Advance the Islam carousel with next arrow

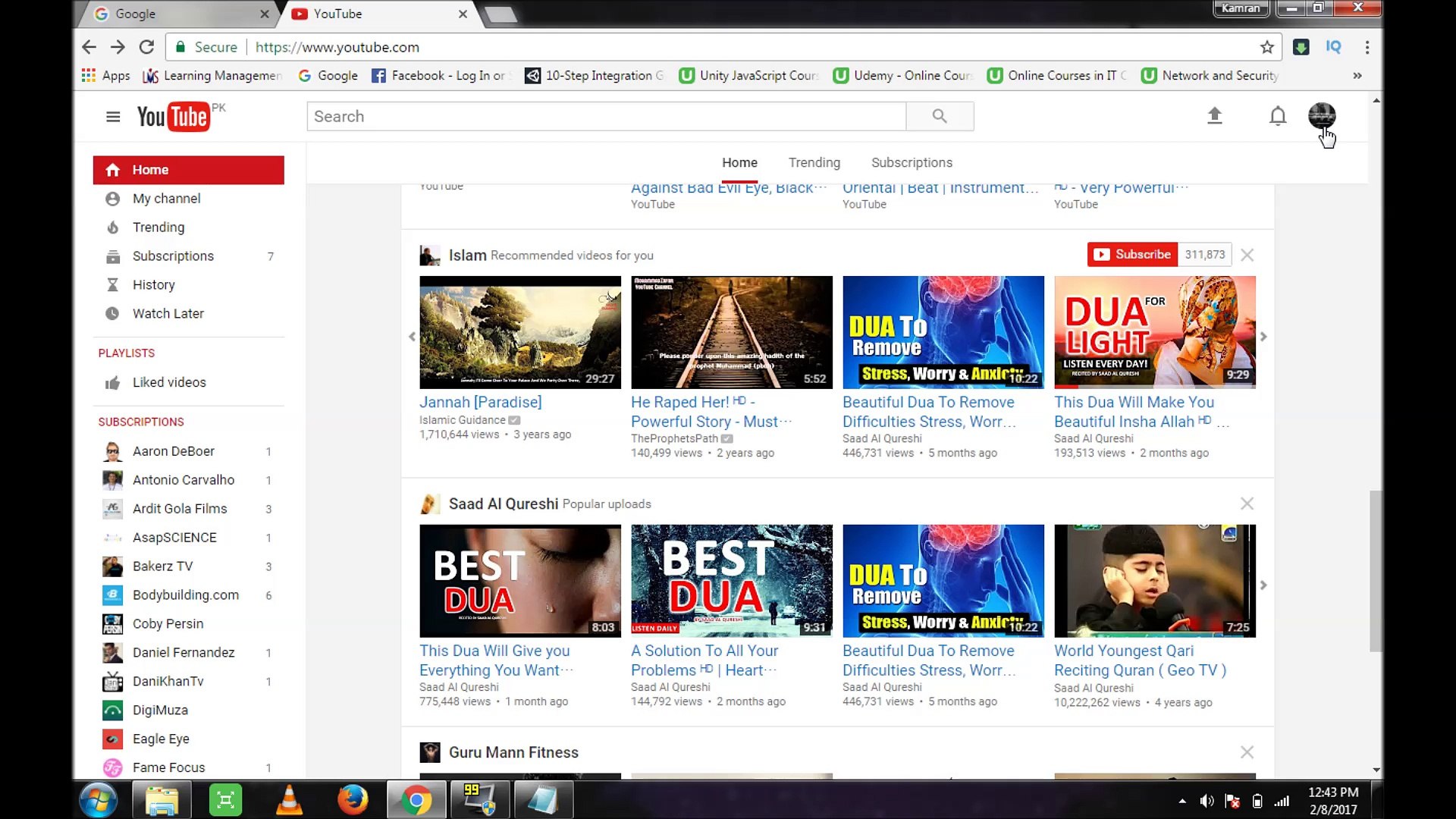(x=1263, y=336)
